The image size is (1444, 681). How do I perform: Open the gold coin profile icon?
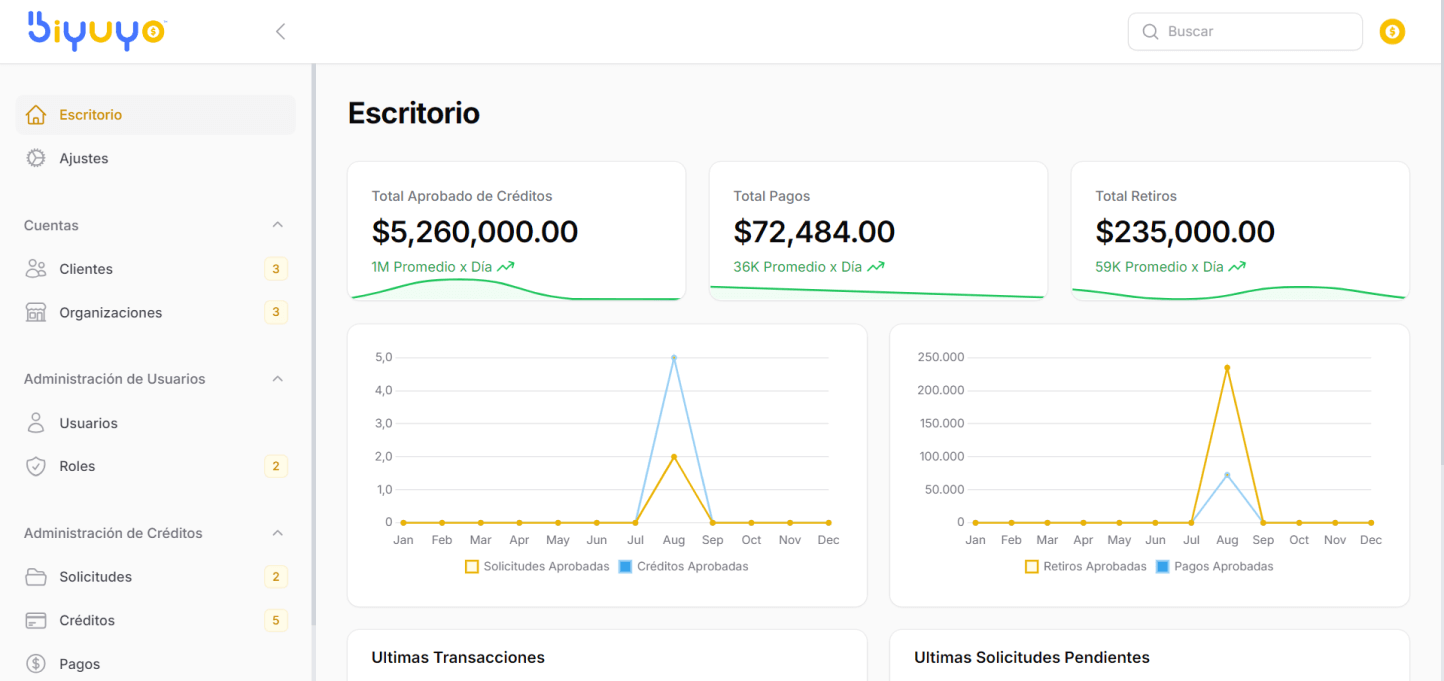pos(1392,32)
